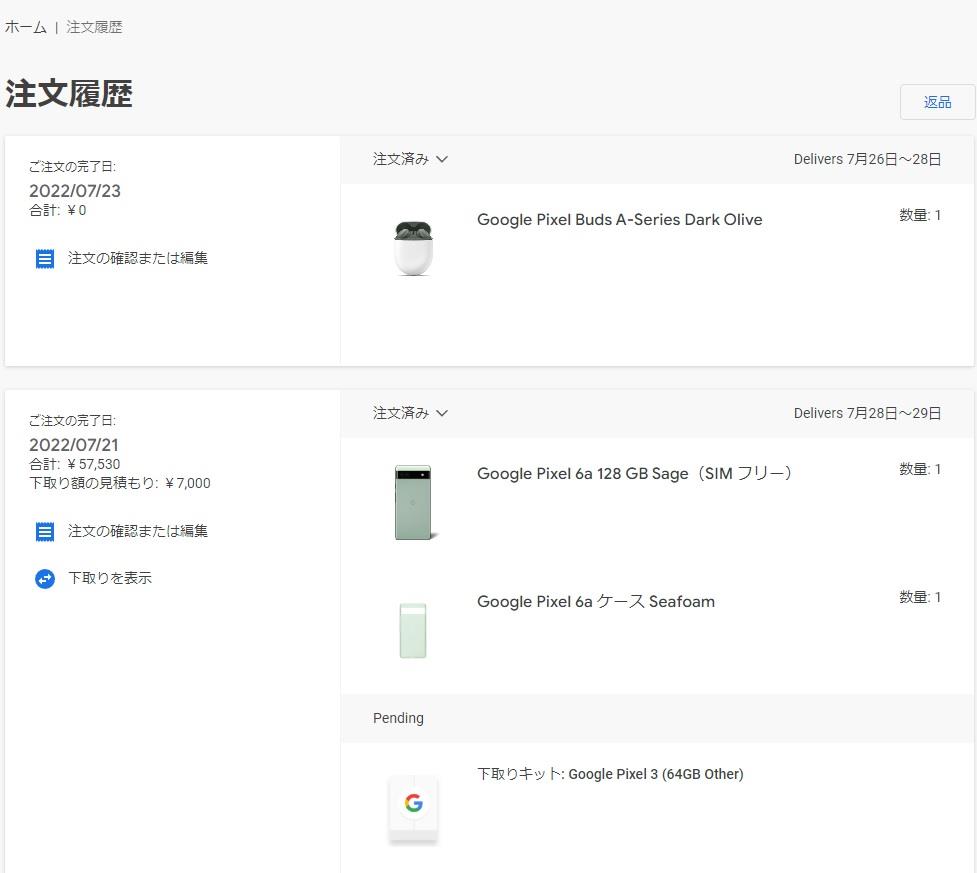Click the 注文履歴 breadcrumb text
The width and height of the screenshot is (977, 873).
tap(94, 27)
